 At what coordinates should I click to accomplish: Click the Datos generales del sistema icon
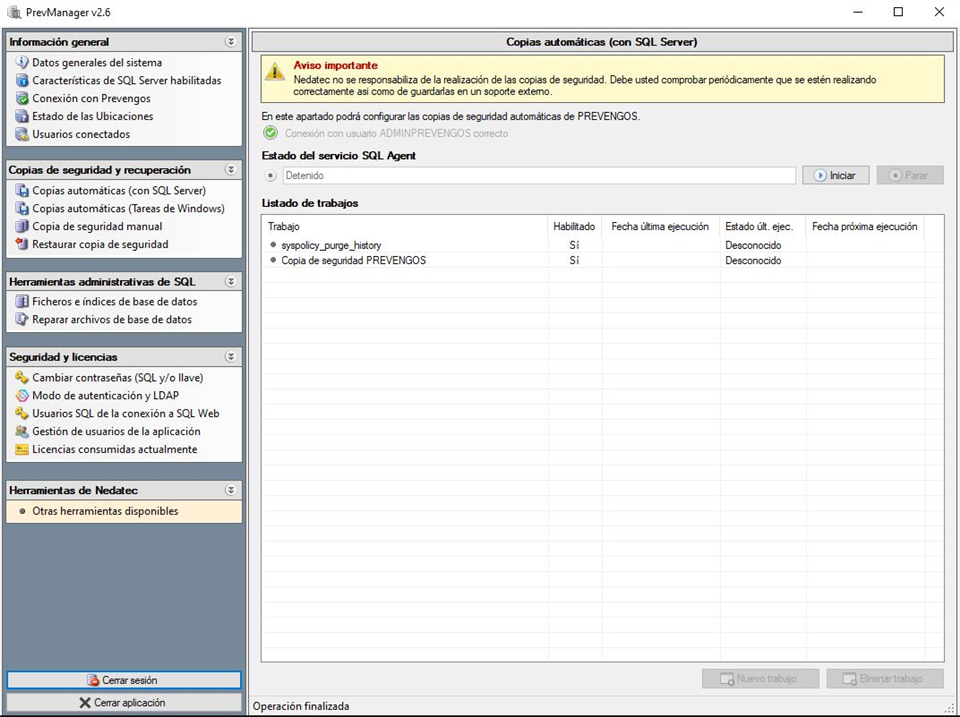[22, 62]
